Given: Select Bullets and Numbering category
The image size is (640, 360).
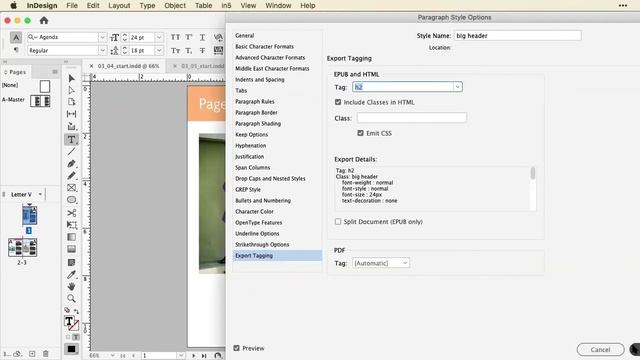Looking at the screenshot, I should tap(263, 201).
